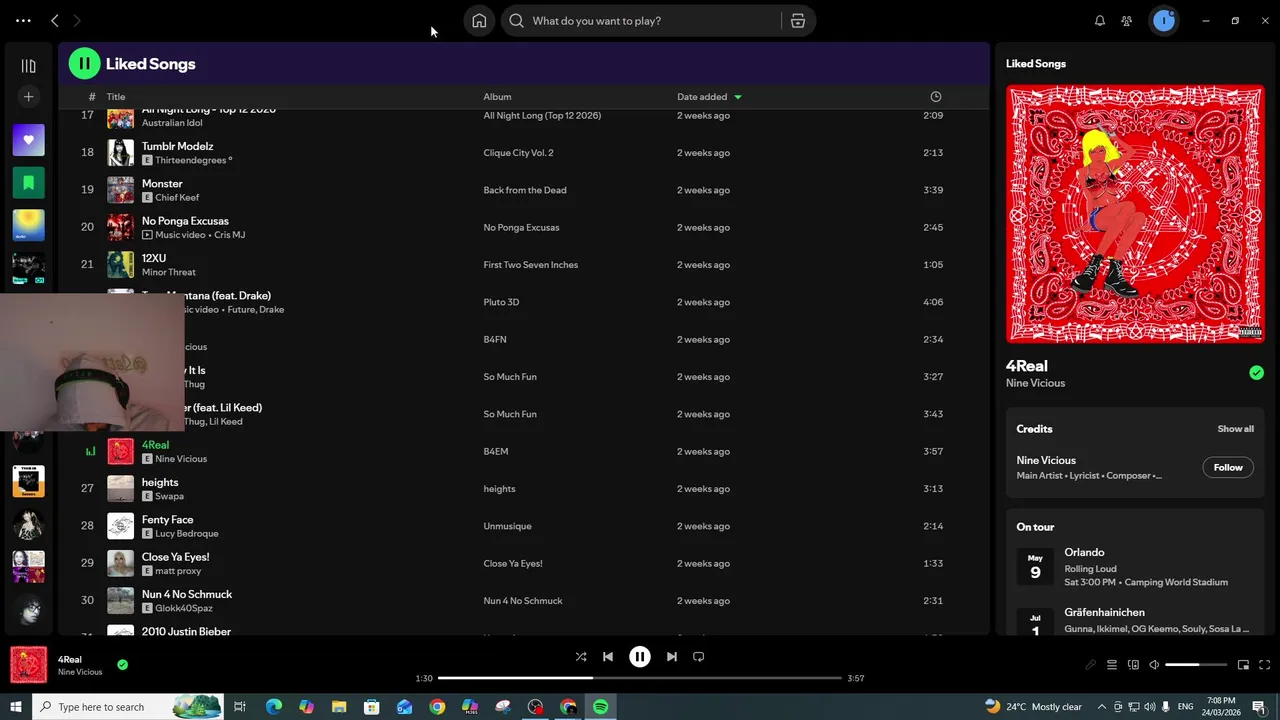
Task: Click the Windows taskbar search box
Action: coord(128,707)
